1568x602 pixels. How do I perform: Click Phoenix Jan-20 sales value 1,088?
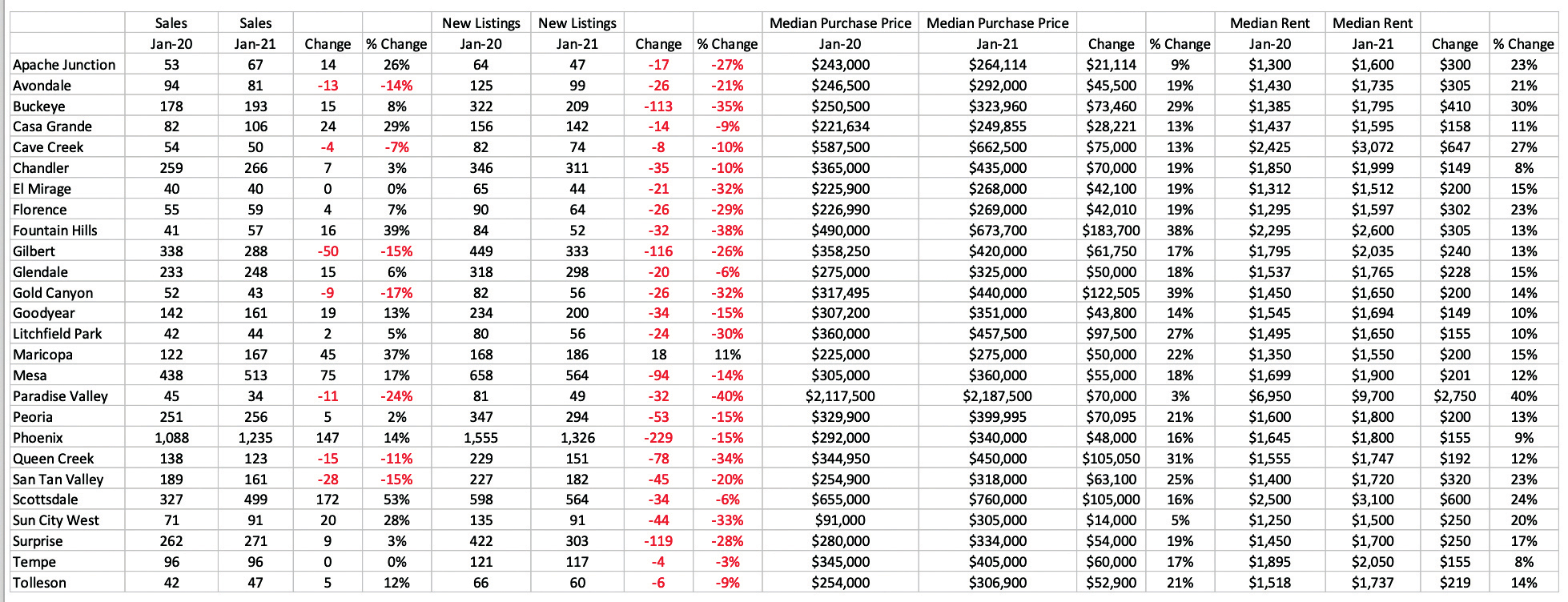click(x=171, y=438)
